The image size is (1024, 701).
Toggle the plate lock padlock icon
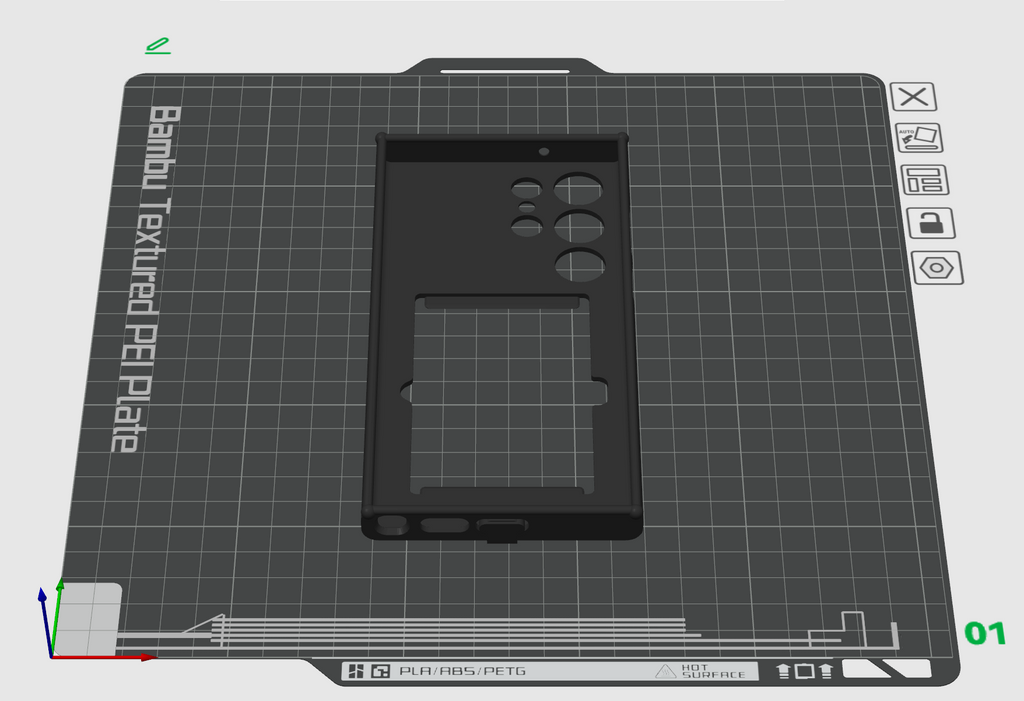click(931, 223)
